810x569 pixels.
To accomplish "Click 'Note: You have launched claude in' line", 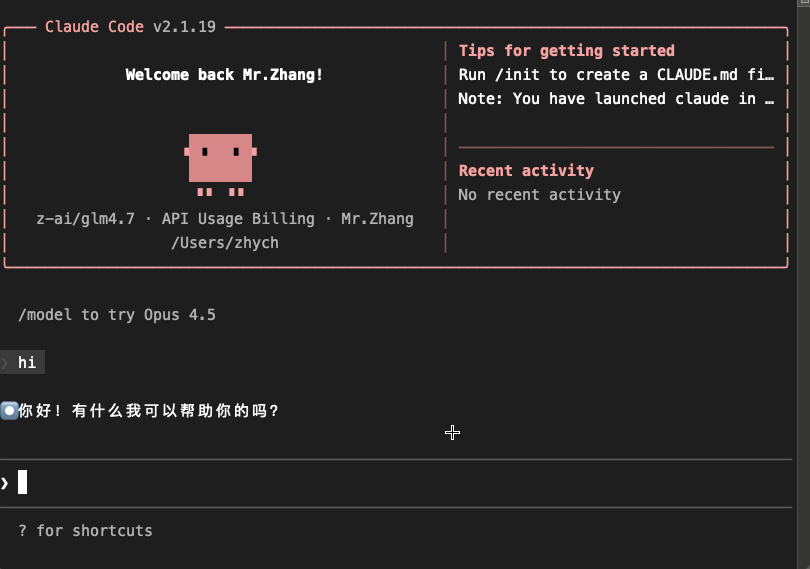I will (x=616, y=99).
